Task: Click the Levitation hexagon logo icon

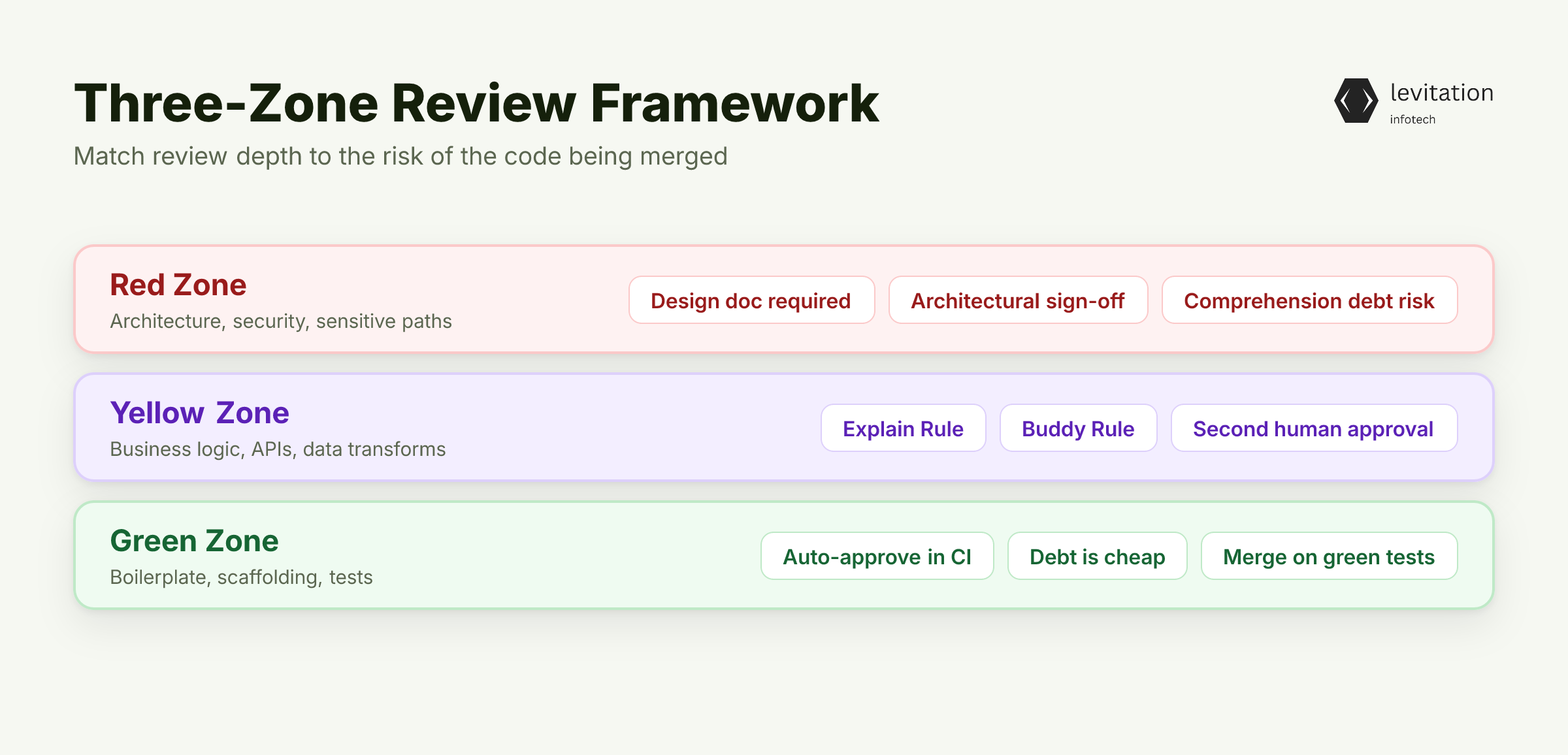Action: point(1356,101)
